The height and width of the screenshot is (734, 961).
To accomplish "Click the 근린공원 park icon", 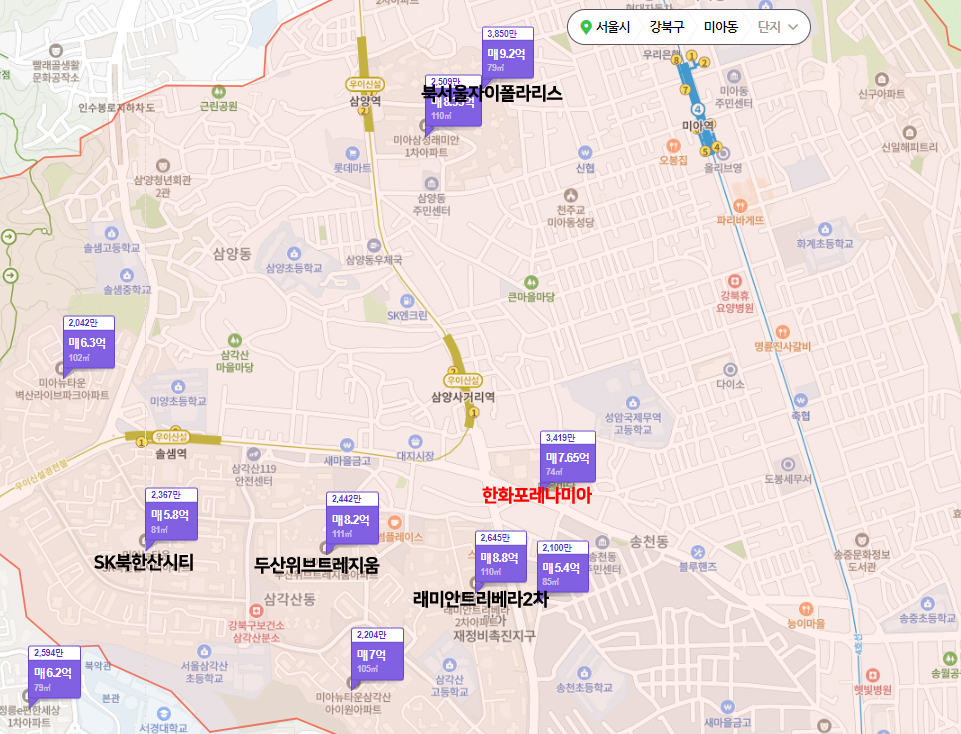I will tap(219, 92).
